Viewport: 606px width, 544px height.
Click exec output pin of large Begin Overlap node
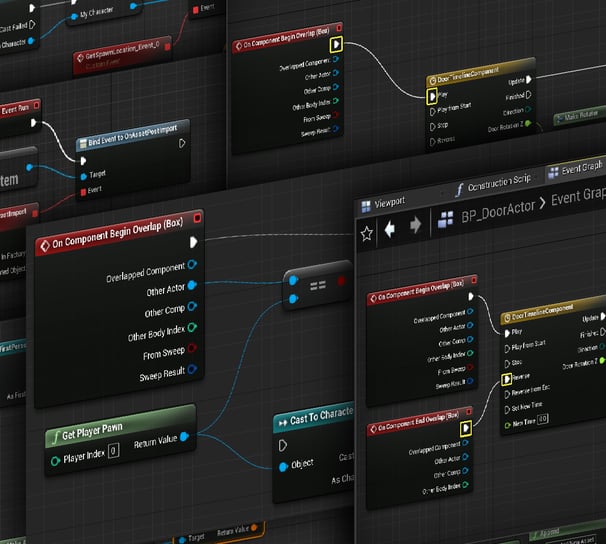[x=194, y=242]
